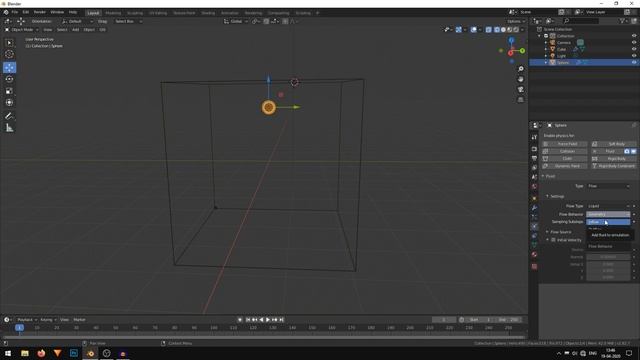Screen dimensions: 640x360
Task: Toggle the Initial Velocity checkbox
Action: point(553,240)
